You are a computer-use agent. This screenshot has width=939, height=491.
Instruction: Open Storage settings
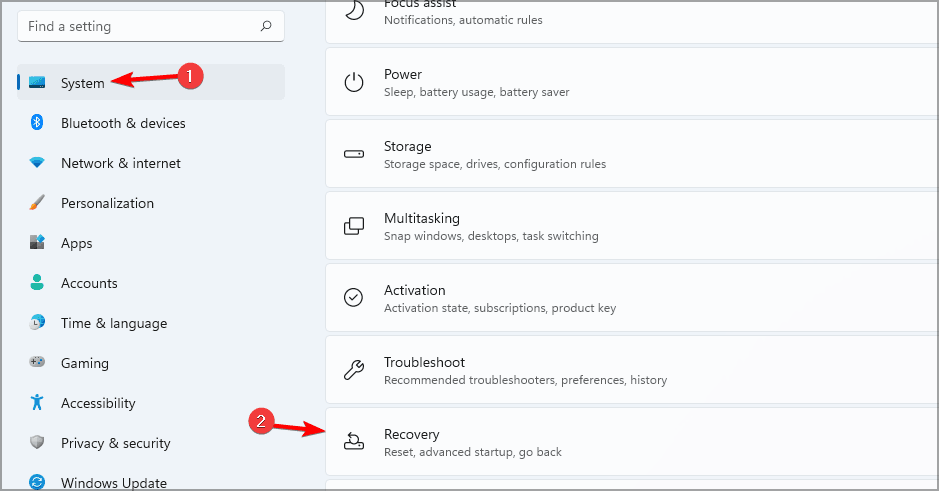pyautogui.click(x=630, y=154)
